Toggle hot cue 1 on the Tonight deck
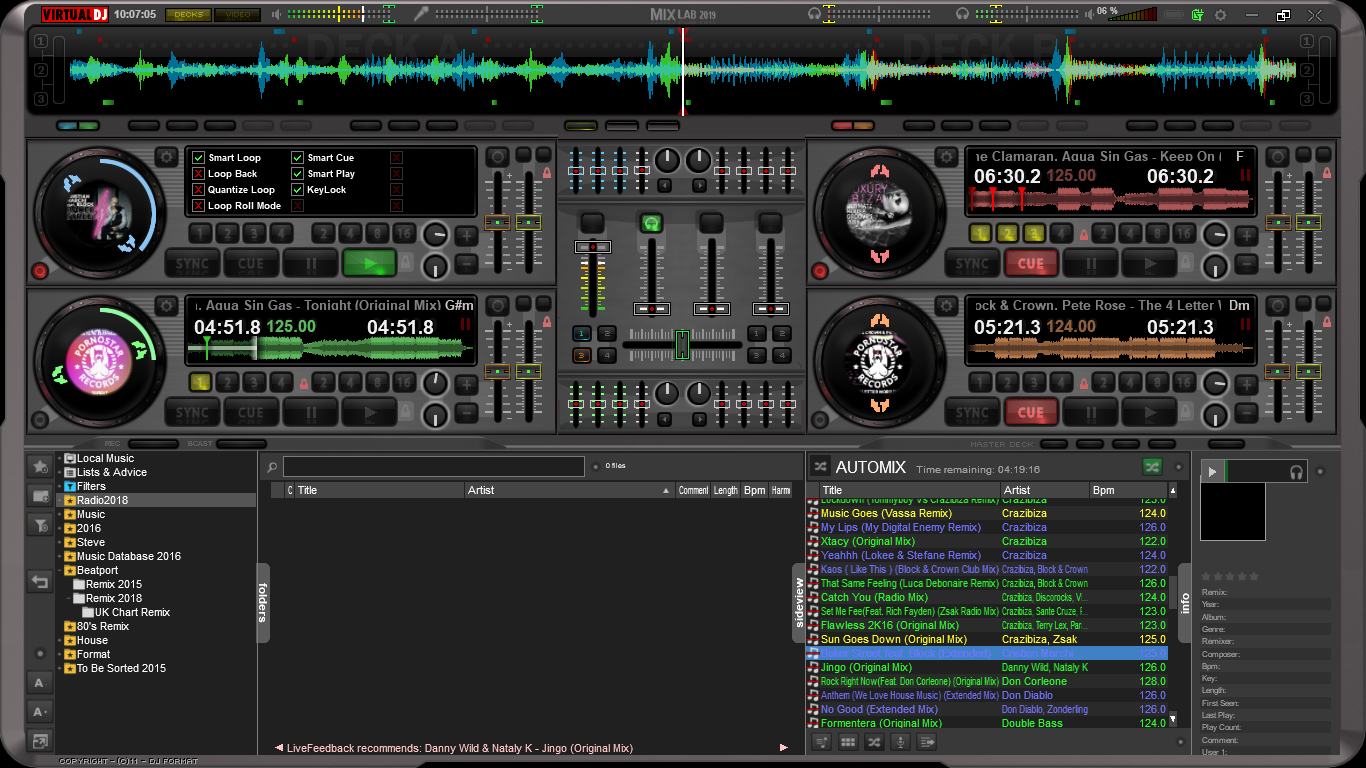This screenshot has width=1366, height=768. (x=200, y=382)
